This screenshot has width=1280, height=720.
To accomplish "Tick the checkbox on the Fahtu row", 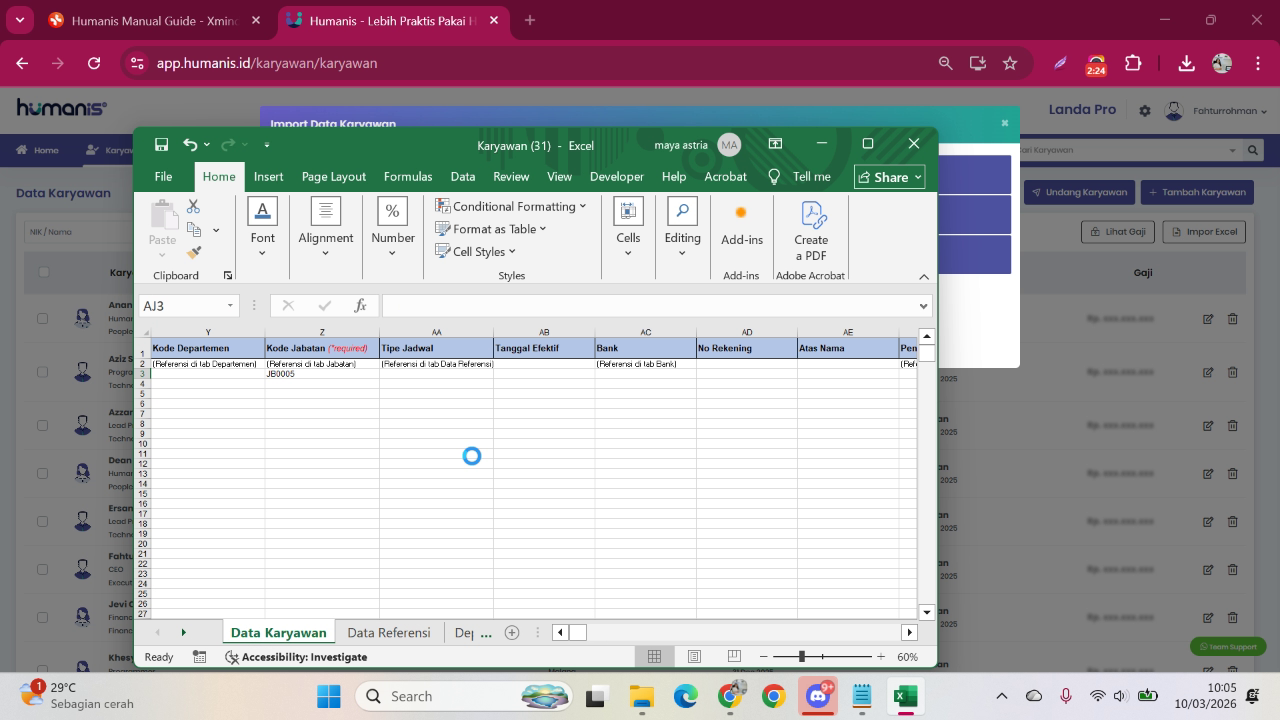I will [42, 569].
